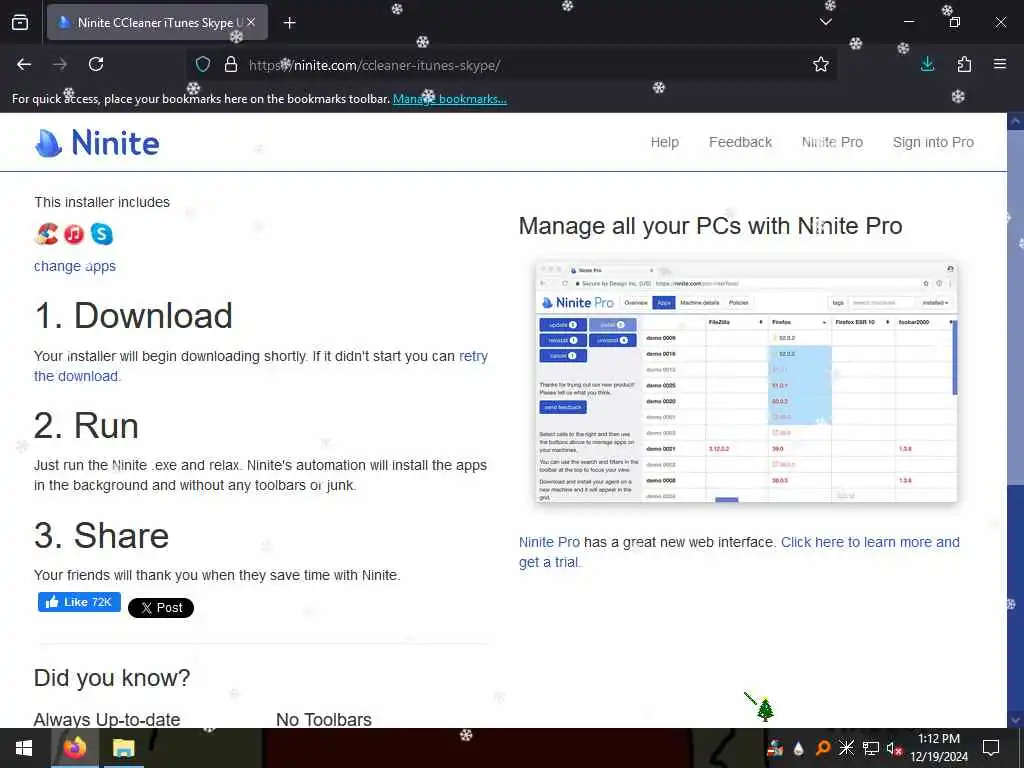Open the Firefox hamburger menu
Screen dimensions: 1024x768
coord(1000,64)
